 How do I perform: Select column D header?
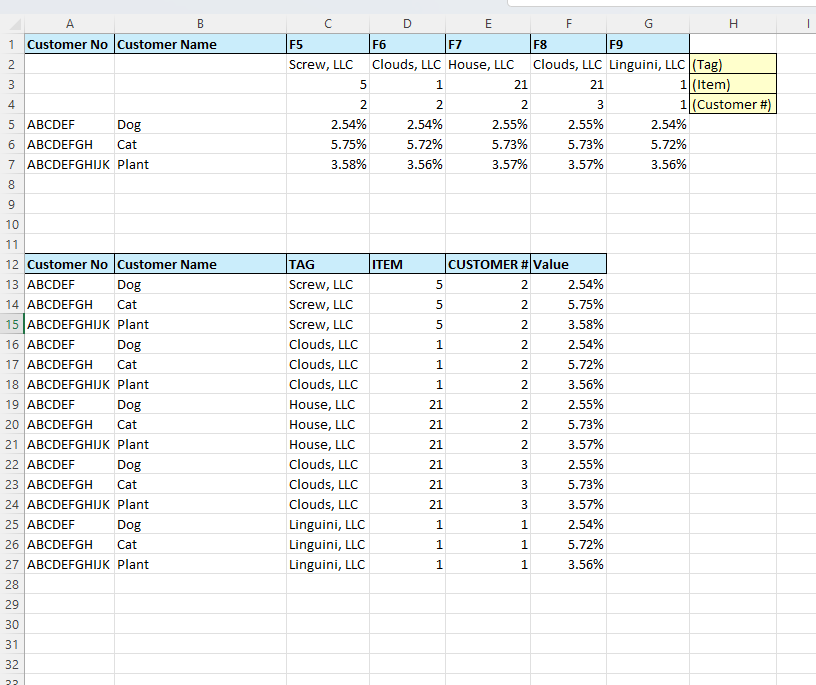click(x=407, y=24)
